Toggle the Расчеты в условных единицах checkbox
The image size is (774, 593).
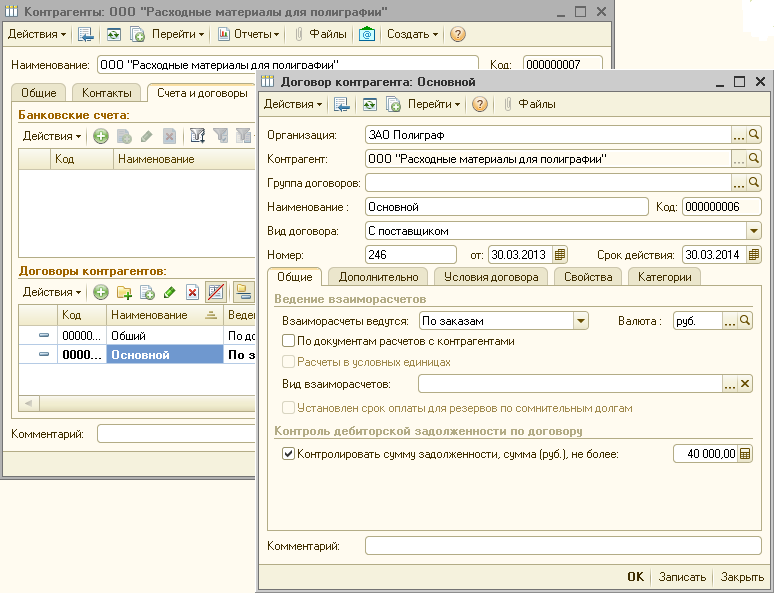click(288, 361)
